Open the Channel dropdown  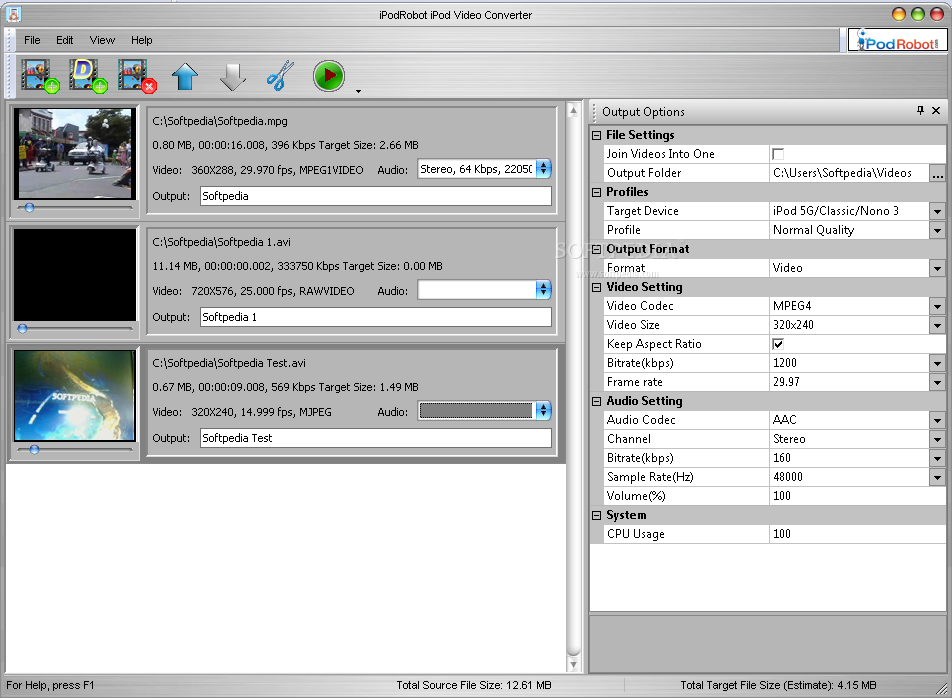937,439
